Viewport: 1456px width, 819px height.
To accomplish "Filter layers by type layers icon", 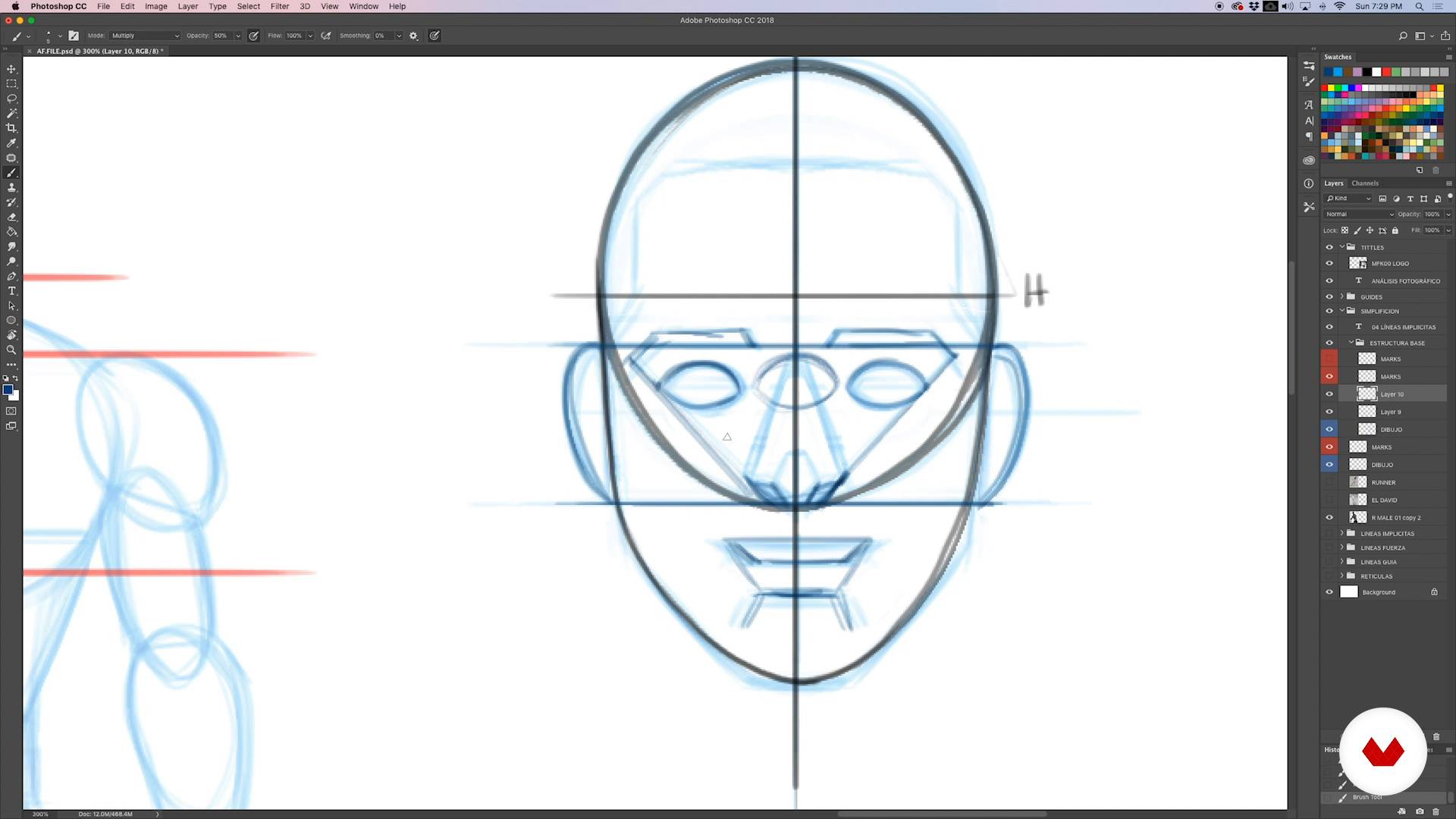I will 1410,199.
